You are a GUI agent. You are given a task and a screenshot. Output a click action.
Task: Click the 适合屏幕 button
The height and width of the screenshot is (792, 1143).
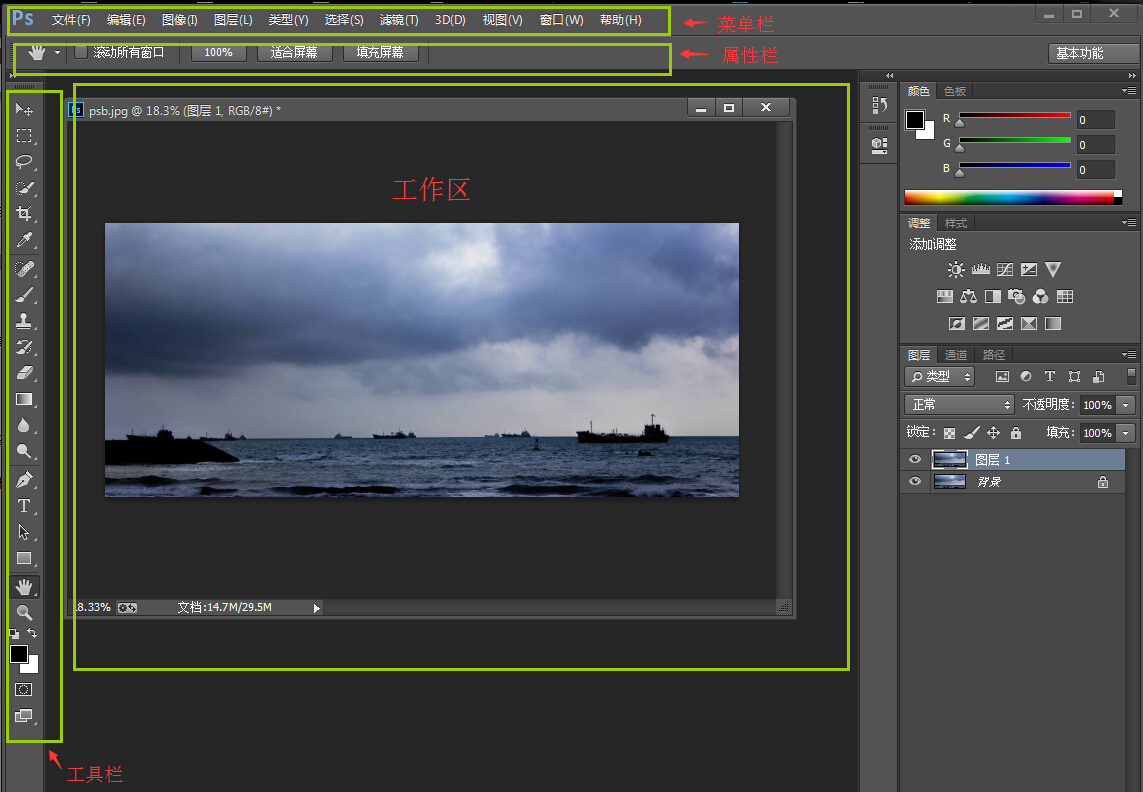tap(294, 52)
